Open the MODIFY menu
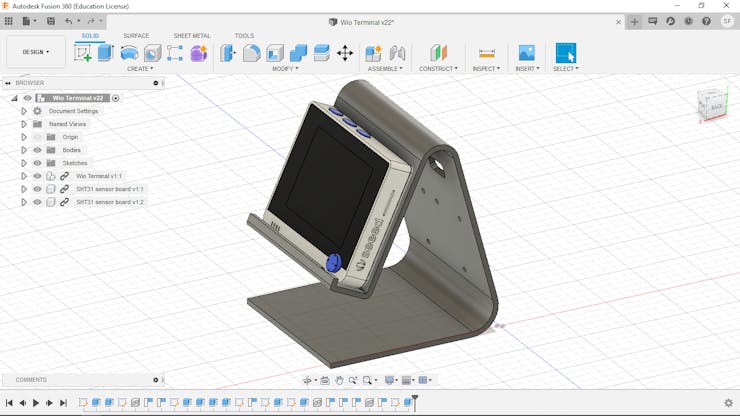740x416 pixels. coord(287,69)
